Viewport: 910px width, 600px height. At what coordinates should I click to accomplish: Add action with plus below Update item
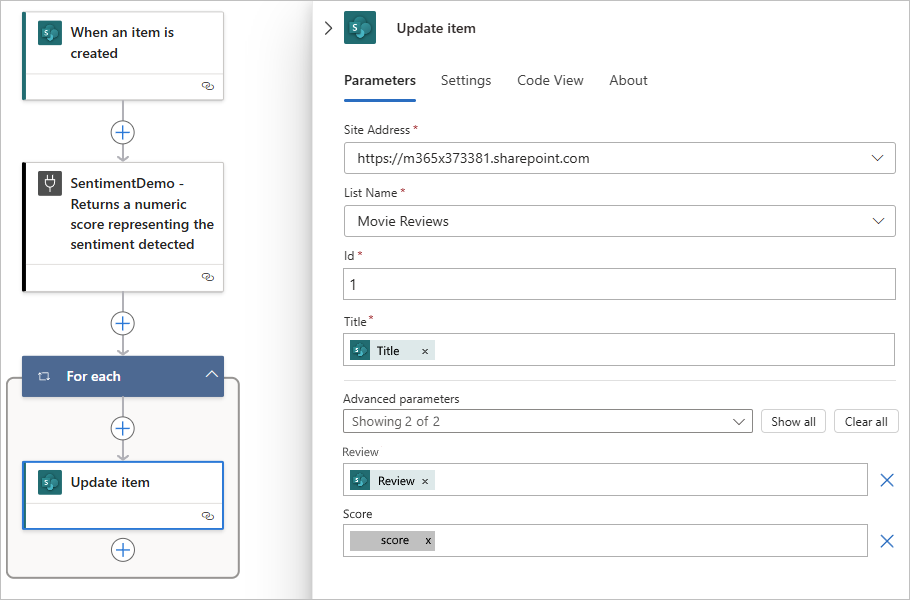[x=122, y=550]
